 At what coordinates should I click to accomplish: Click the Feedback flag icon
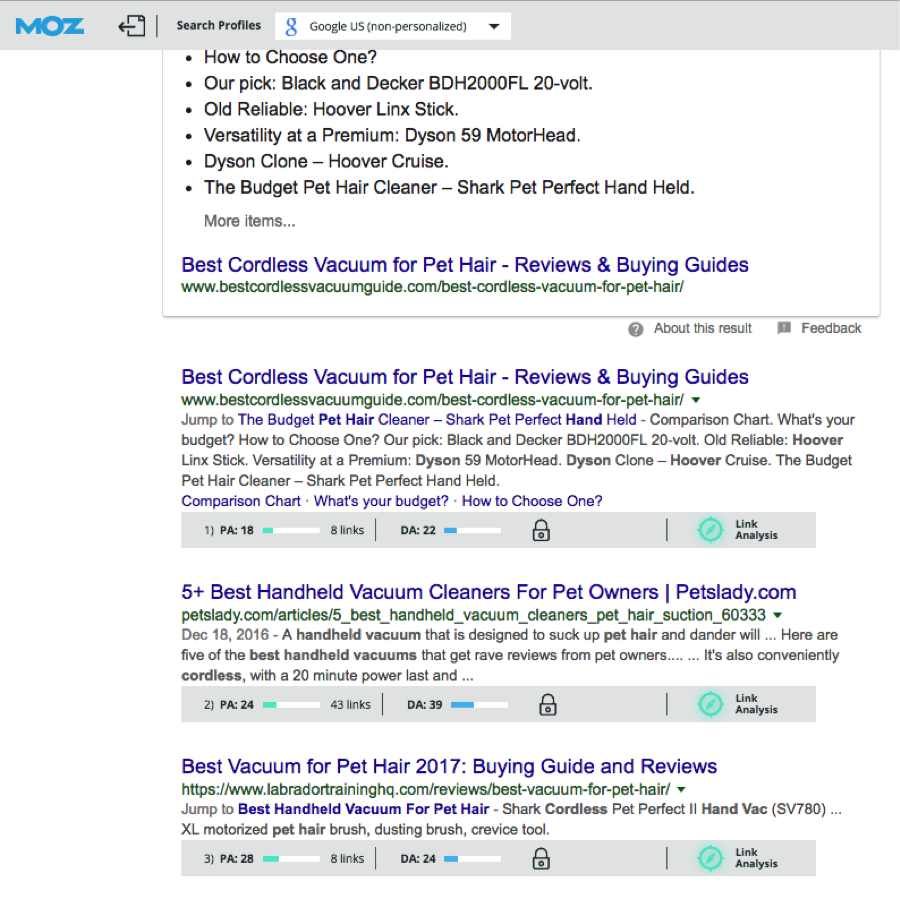coord(784,329)
